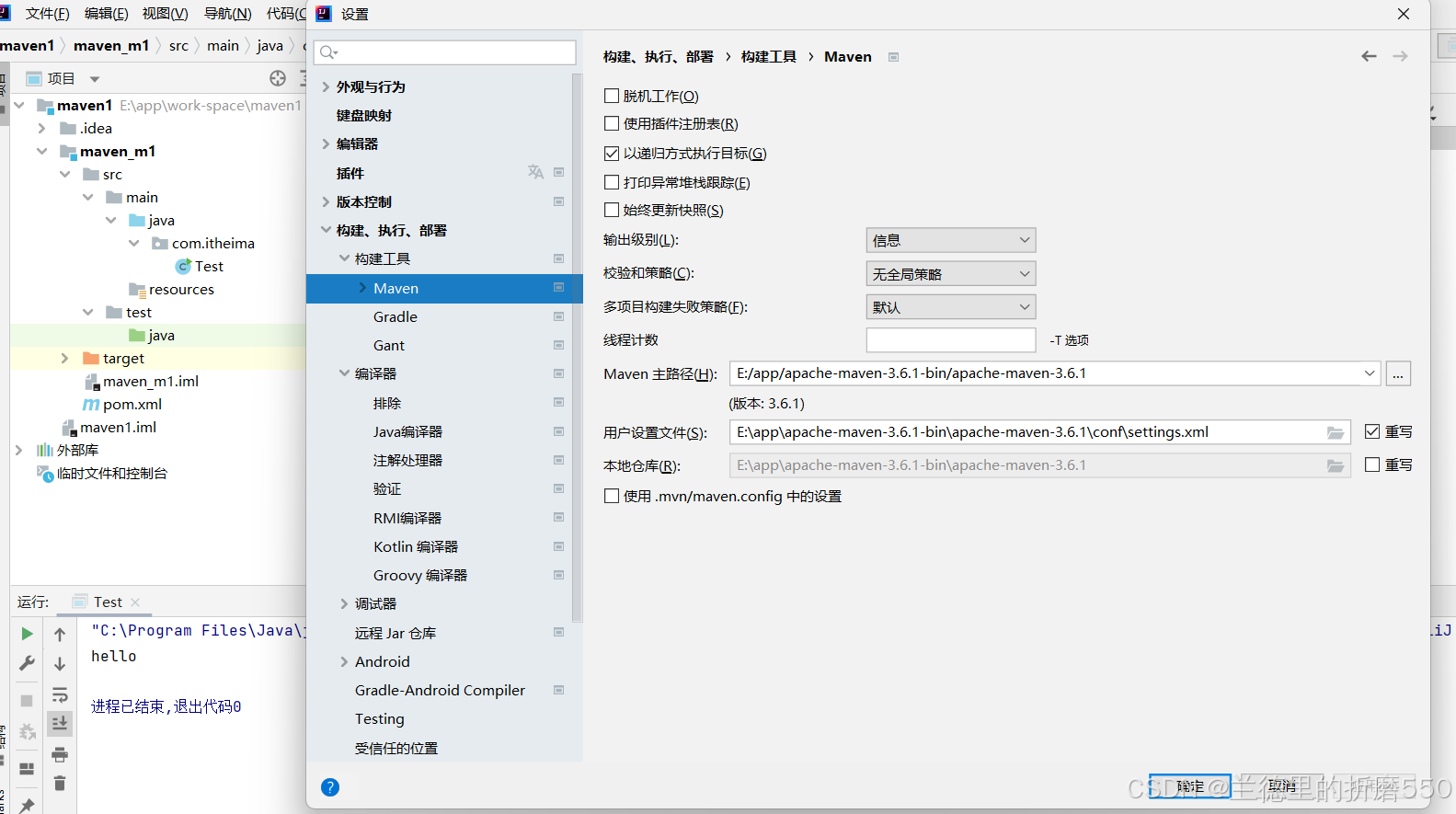Select Java编译器 in settings tree
The image size is (1456, 814).
pyautogui.click(x=407, y=431)
